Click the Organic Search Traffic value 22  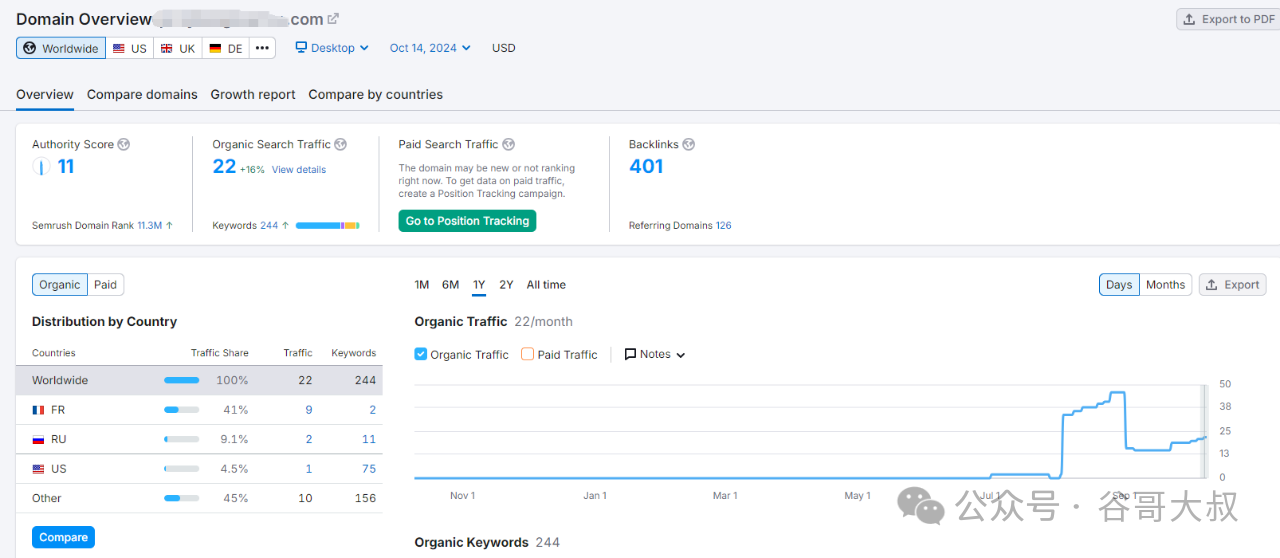[224, 166]
